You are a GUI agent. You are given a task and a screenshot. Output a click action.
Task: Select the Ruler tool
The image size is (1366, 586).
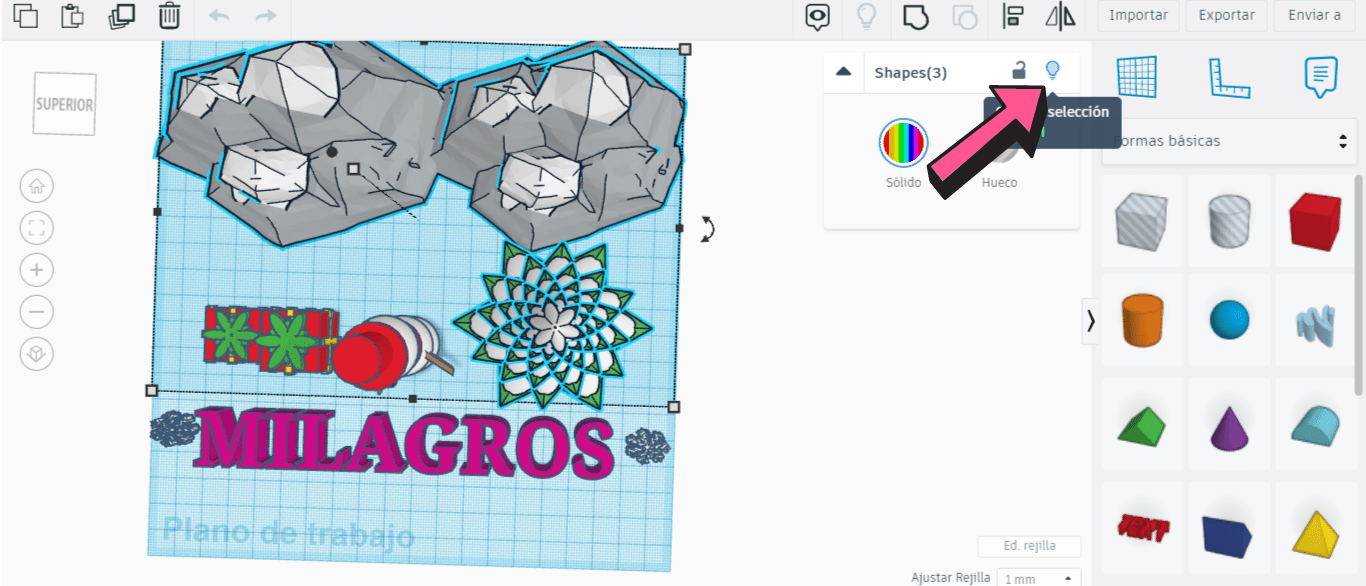(x=1229, y=77)
